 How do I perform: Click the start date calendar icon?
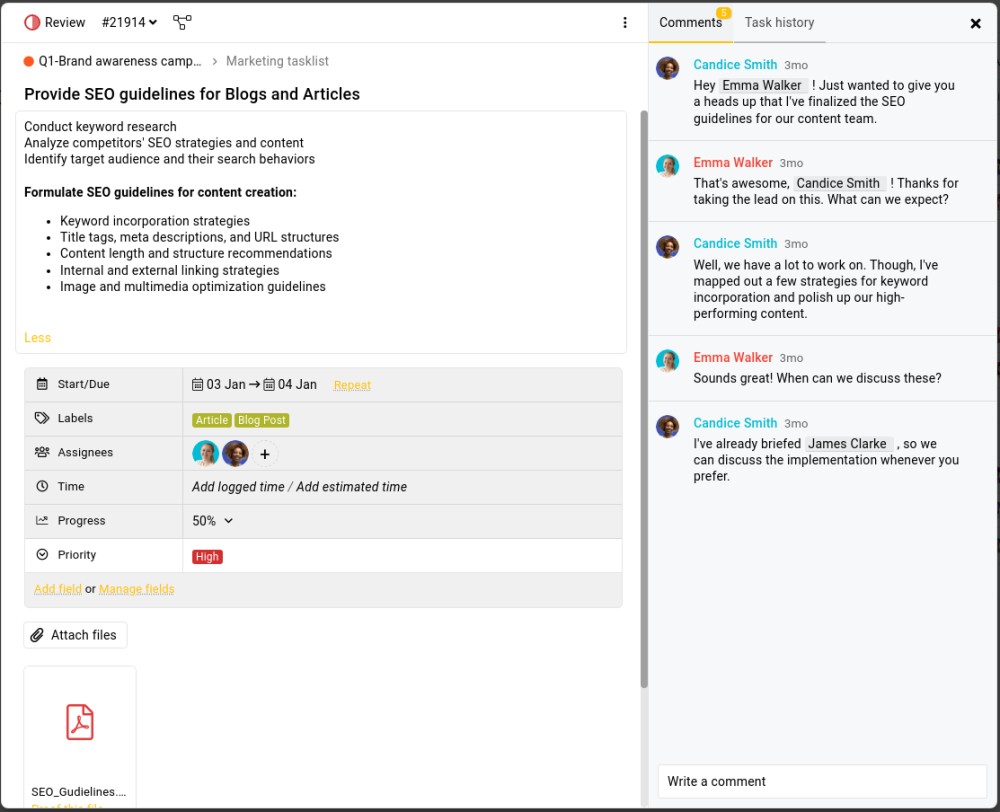198,385
